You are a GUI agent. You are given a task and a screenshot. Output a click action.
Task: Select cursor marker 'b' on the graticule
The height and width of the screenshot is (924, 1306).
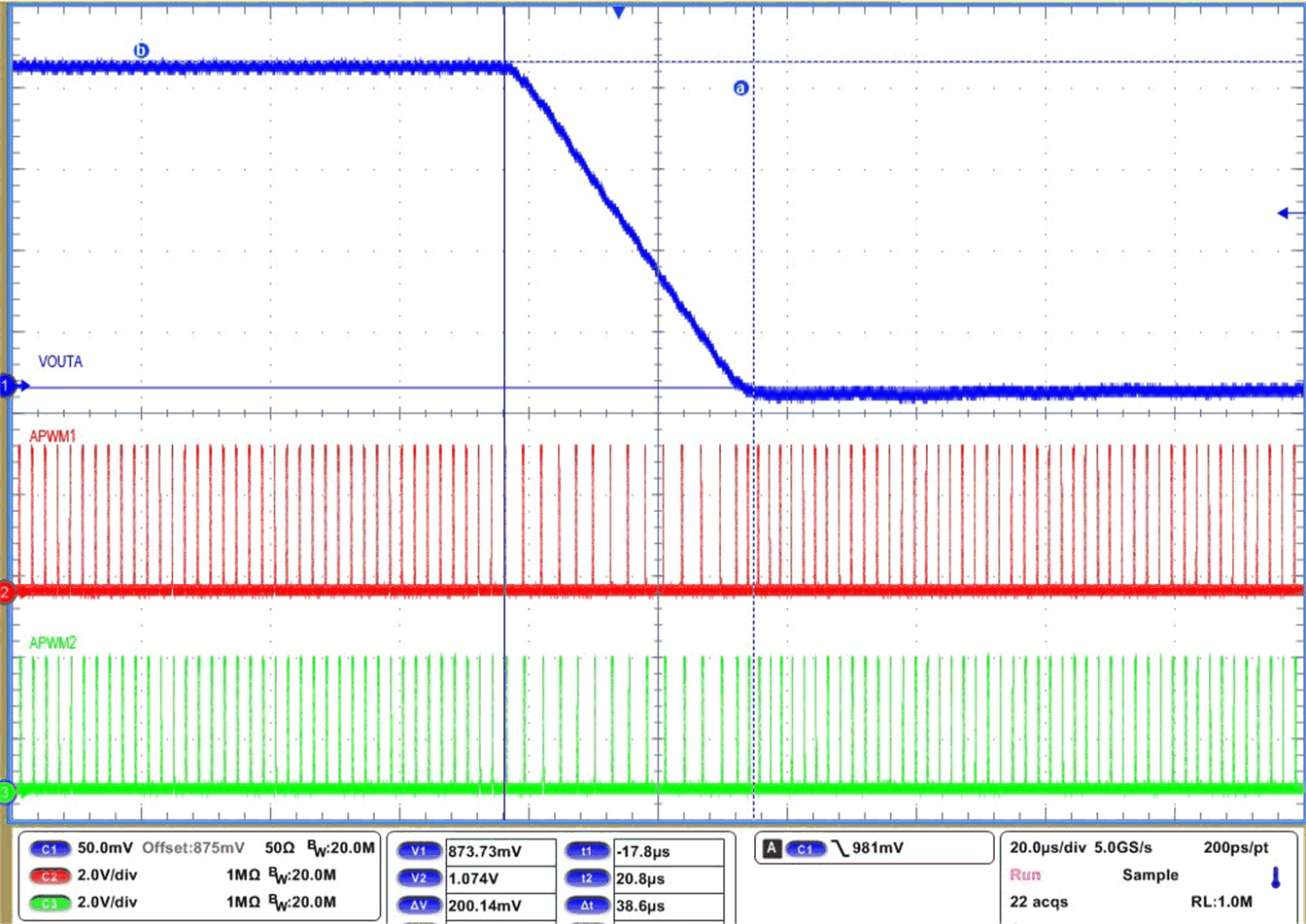(141, 49)
